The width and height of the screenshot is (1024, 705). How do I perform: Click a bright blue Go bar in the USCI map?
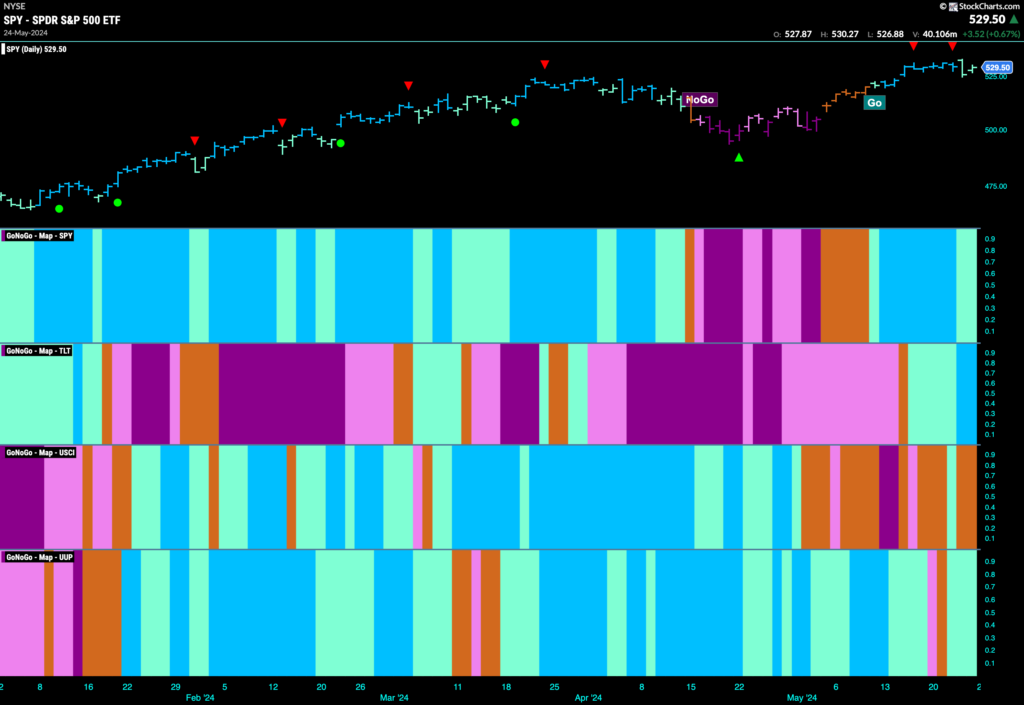pos(600,500)
